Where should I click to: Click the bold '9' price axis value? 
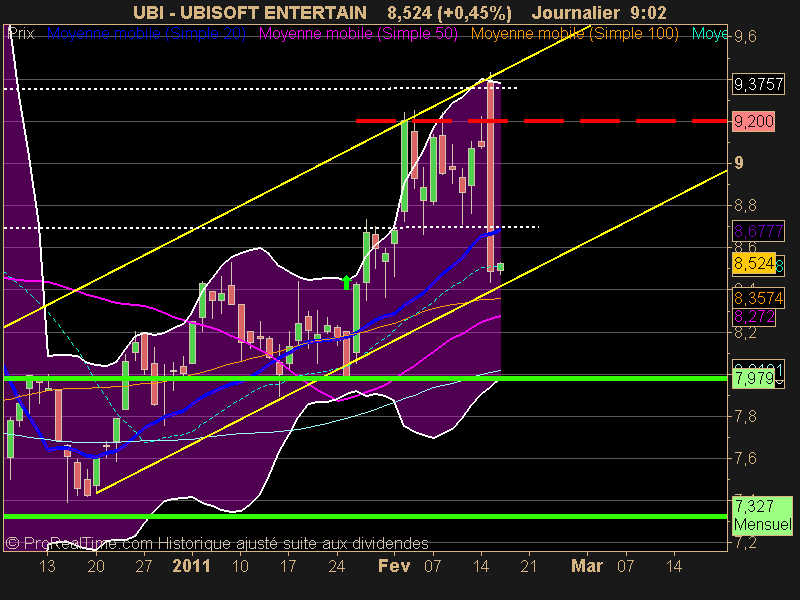pyautogui.click(x=738, y=163)
